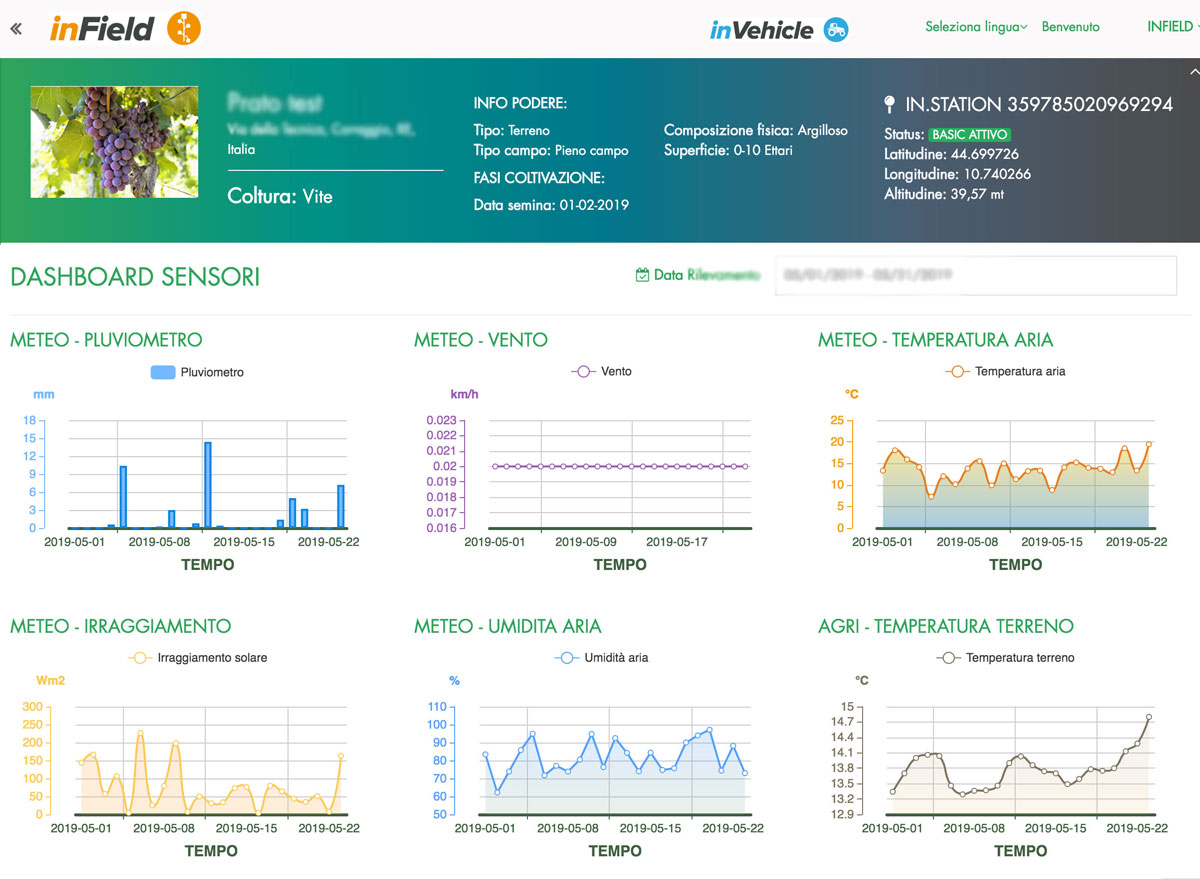The height and width of the screenshot is (879, 1200).
Task: Click the inField orange plant logo
Action: (x=183, y=28)
